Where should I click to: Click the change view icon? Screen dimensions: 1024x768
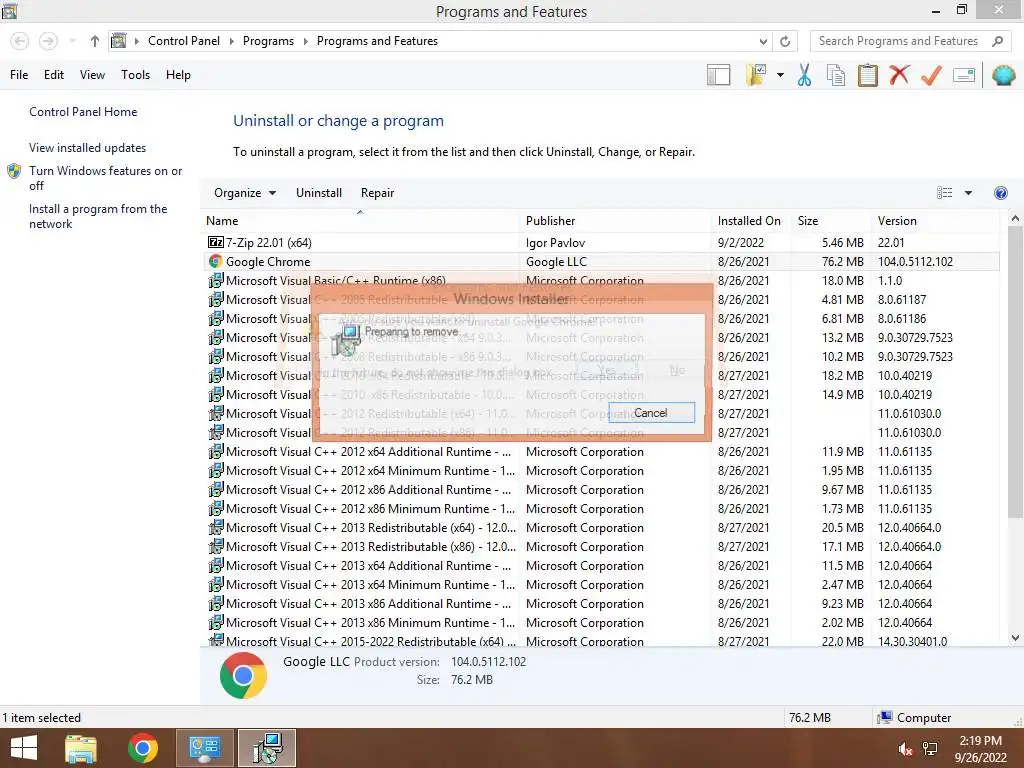point(944,193)
